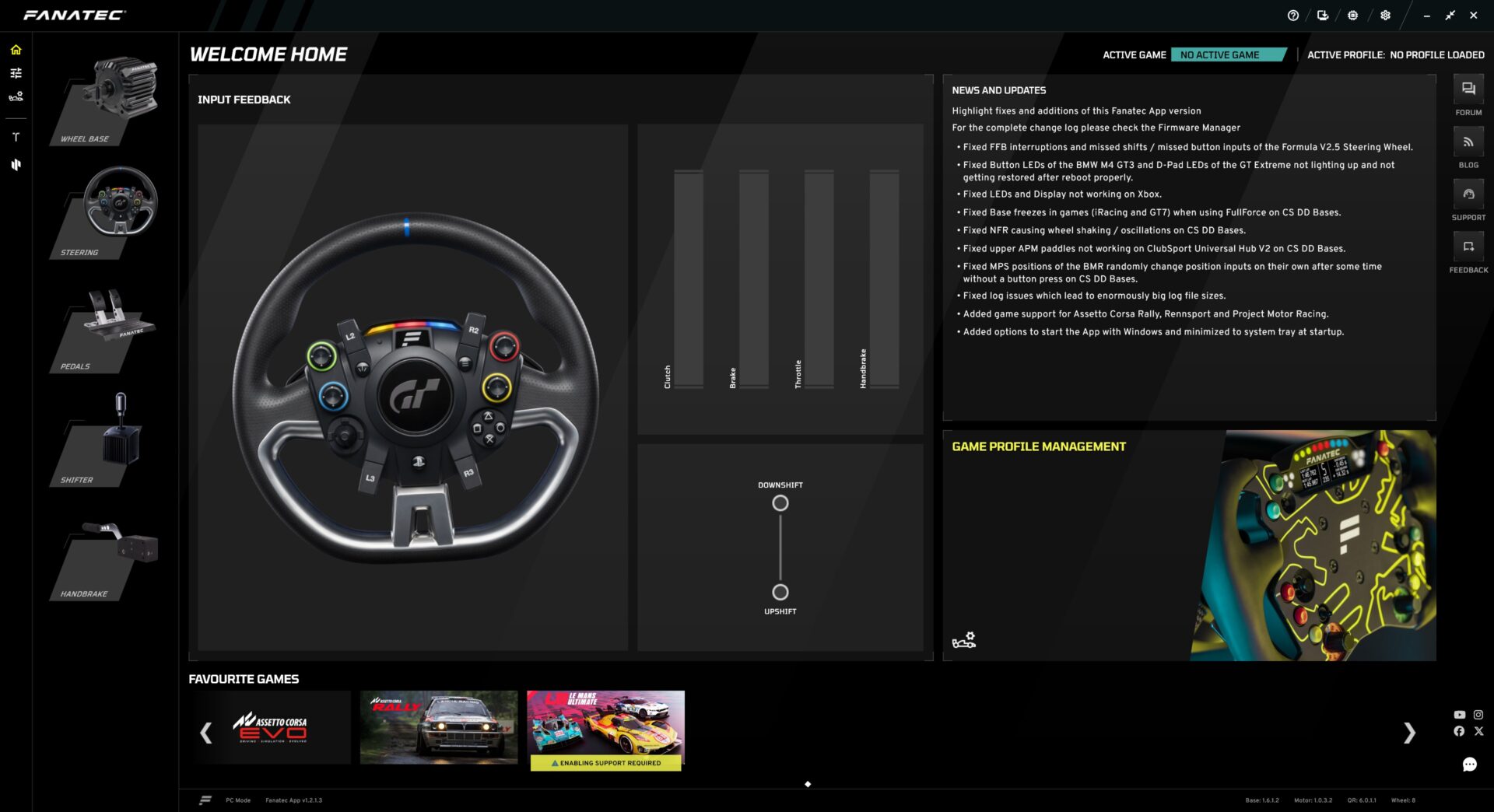
Task: Open the firmware chip icon in top bar
Action: click(x=1353, y=16)
